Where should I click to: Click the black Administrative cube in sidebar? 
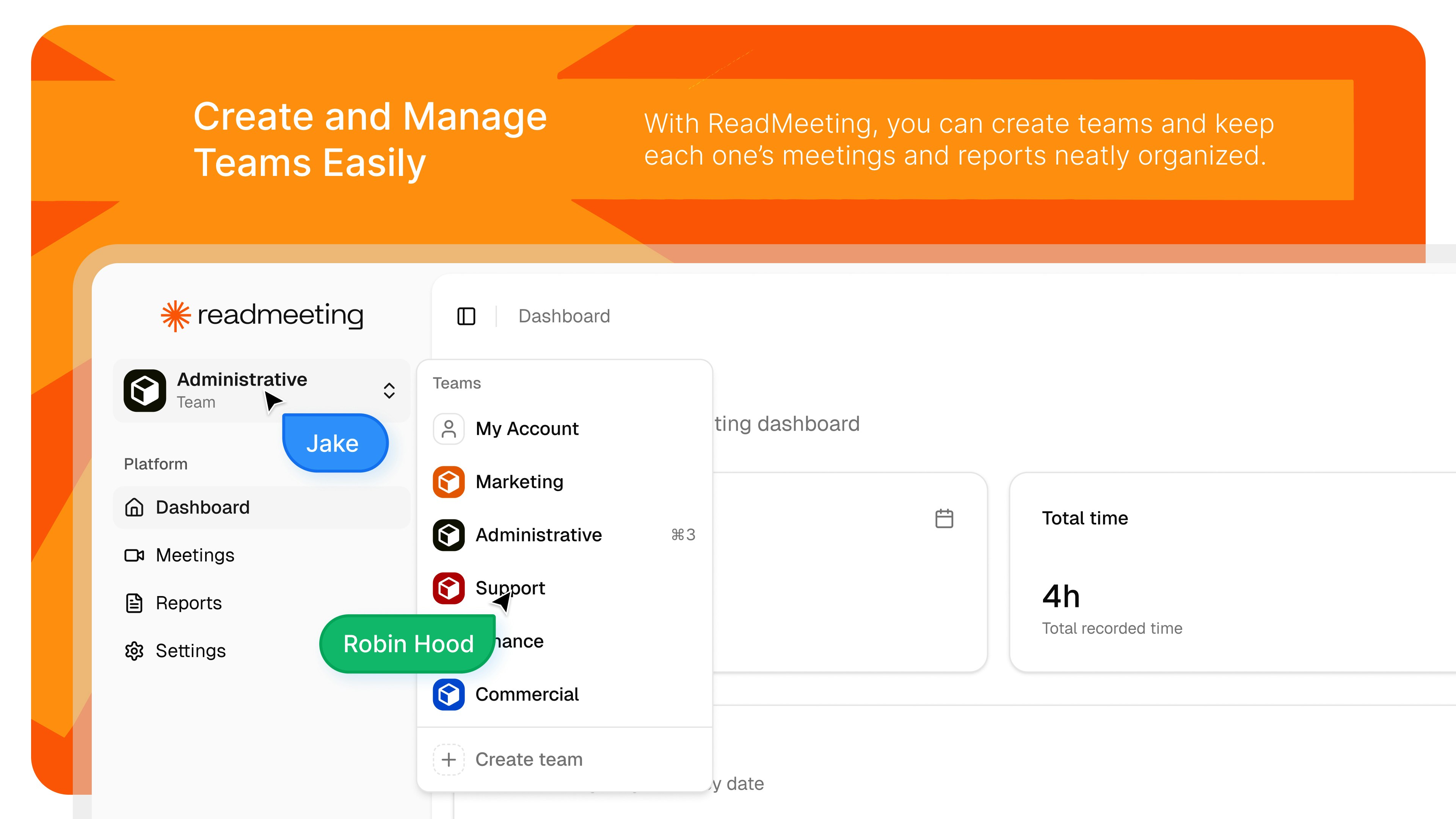(x=145, y=390)
